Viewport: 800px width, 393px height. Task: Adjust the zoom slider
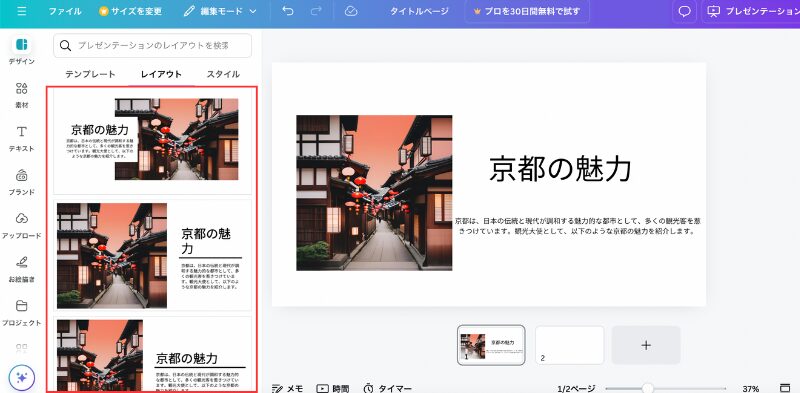pyautogui.click(x=665, y=388)
